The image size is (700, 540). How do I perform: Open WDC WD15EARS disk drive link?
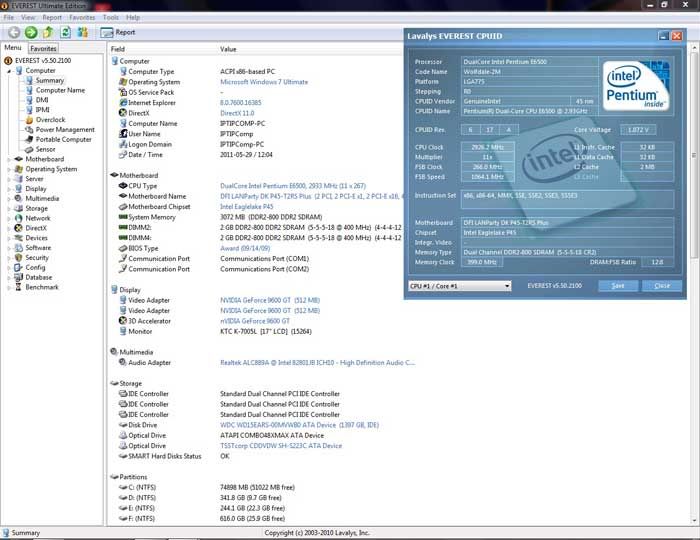(x=299, y=425)
